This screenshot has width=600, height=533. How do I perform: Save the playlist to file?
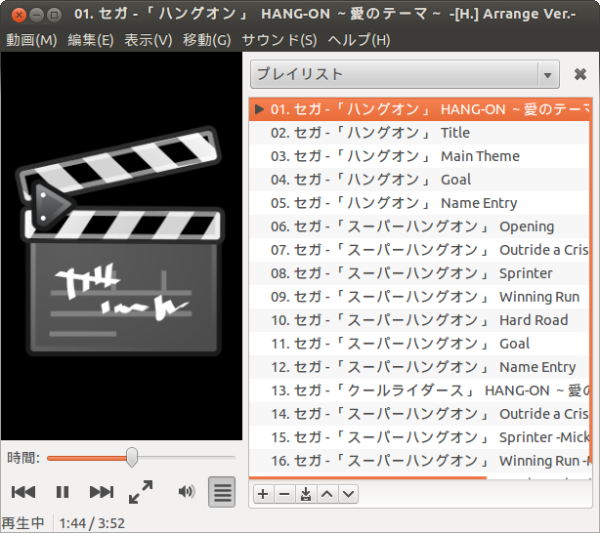[305, 493]
